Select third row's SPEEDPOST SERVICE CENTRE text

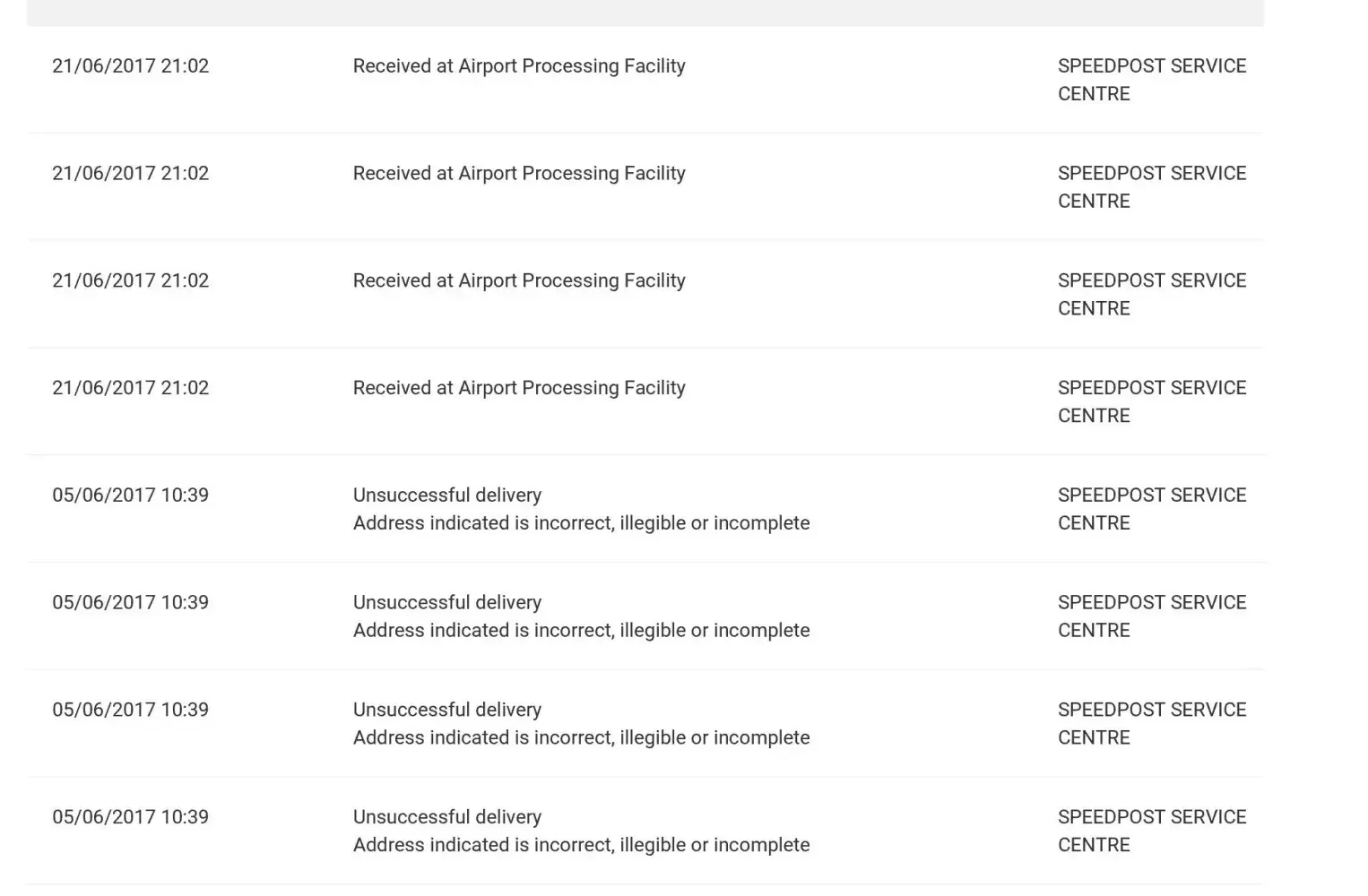[x=1151, y=294]
